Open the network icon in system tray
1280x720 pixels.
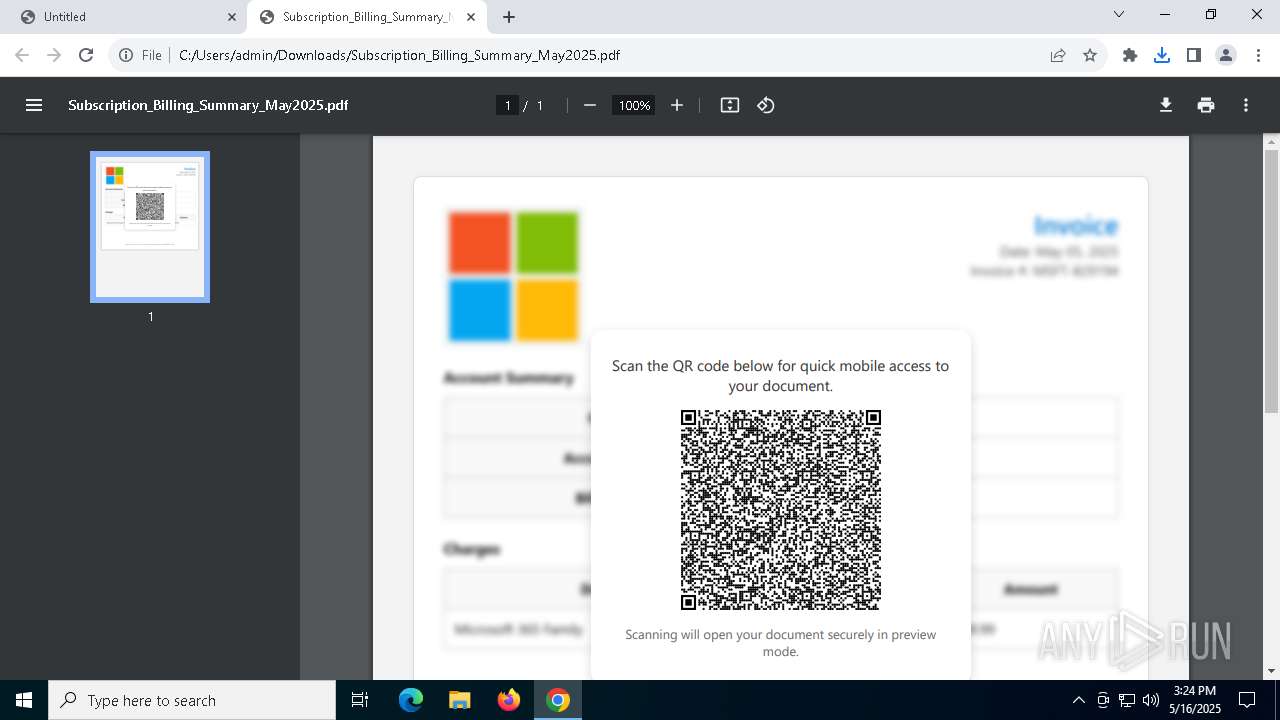pos(1127,700)
